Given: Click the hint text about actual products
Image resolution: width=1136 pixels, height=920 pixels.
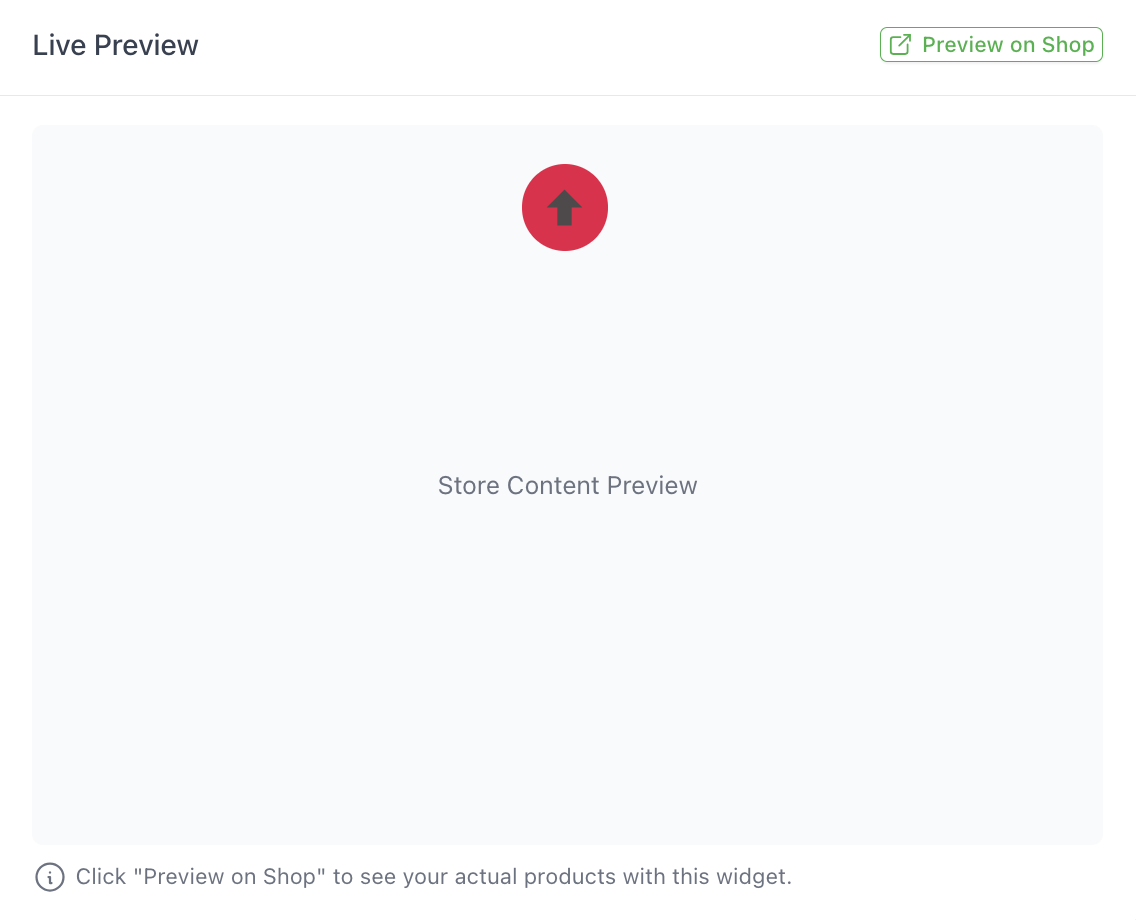Looking at the screenshot, I should (434, 877).
